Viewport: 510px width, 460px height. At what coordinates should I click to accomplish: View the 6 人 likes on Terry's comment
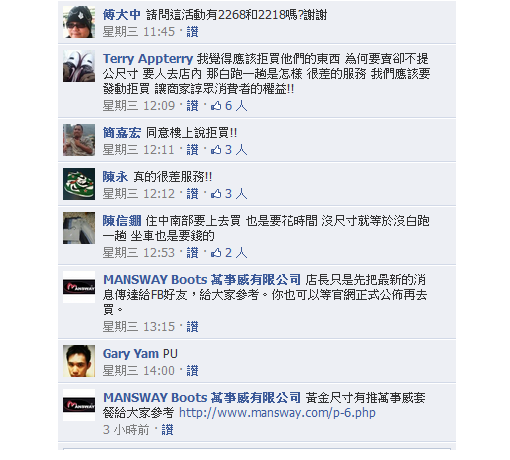tap(236, 106)
